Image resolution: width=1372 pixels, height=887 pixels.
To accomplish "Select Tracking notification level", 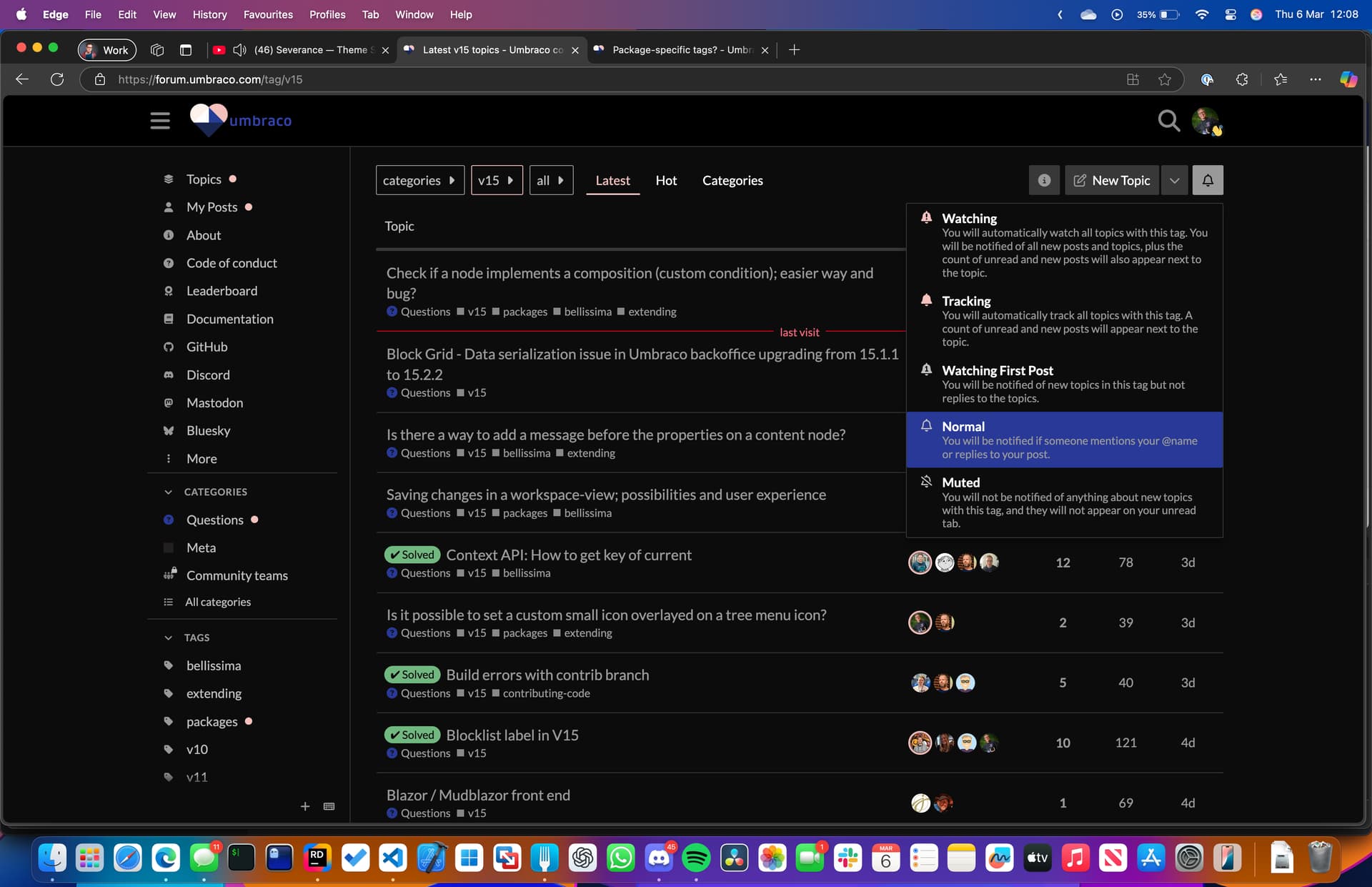I will tap(1065, 321).
